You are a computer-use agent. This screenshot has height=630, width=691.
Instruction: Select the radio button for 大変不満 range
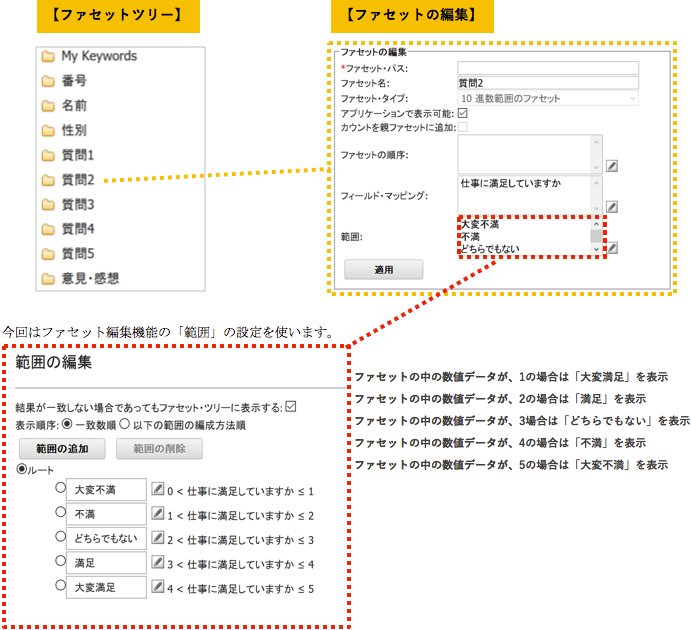60,490
